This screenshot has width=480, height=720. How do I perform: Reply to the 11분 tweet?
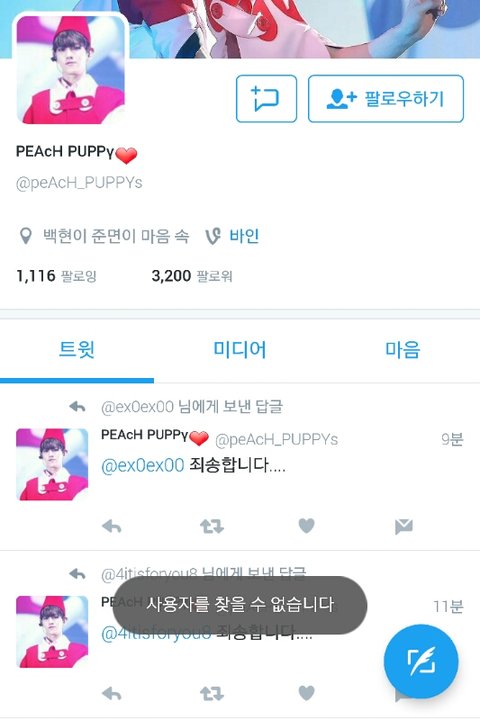(112, 693)
